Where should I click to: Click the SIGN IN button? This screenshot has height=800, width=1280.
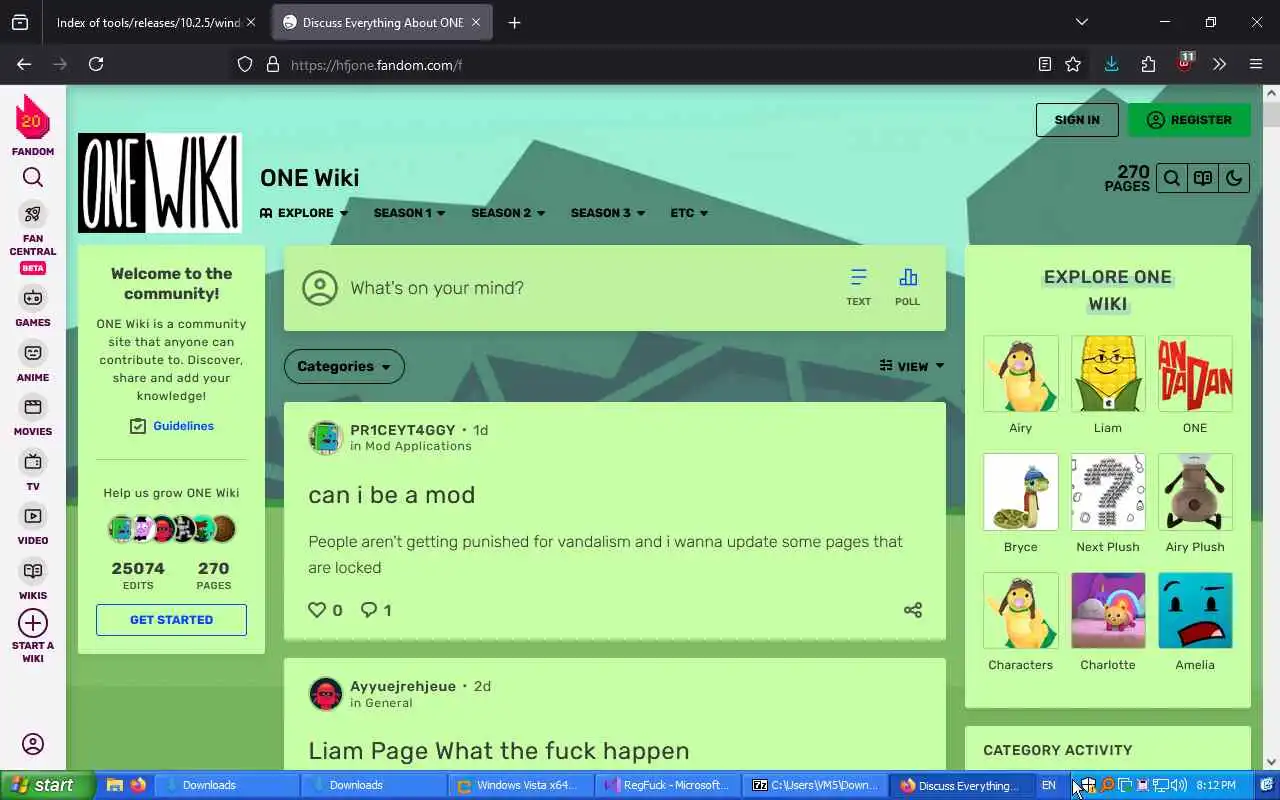point(1077,120)
